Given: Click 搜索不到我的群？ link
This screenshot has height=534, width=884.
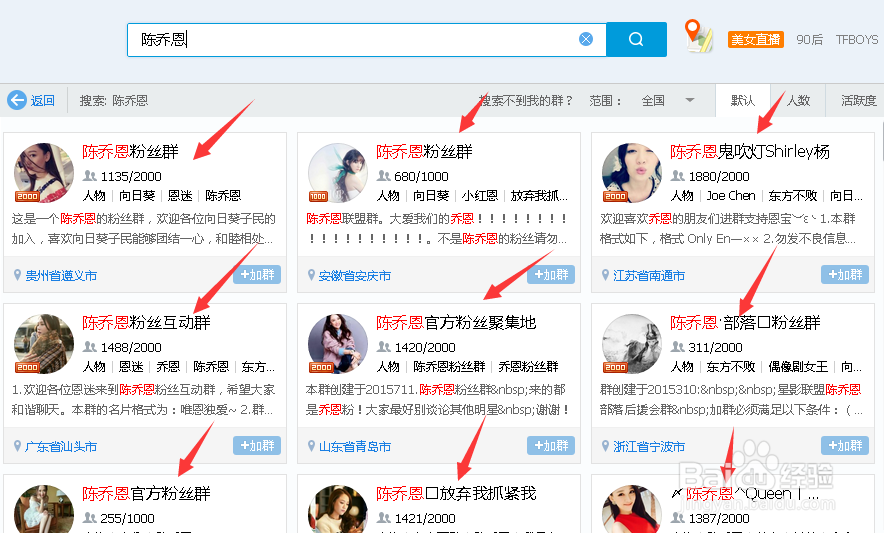Looking at the screenshot, I should [525, 101].
